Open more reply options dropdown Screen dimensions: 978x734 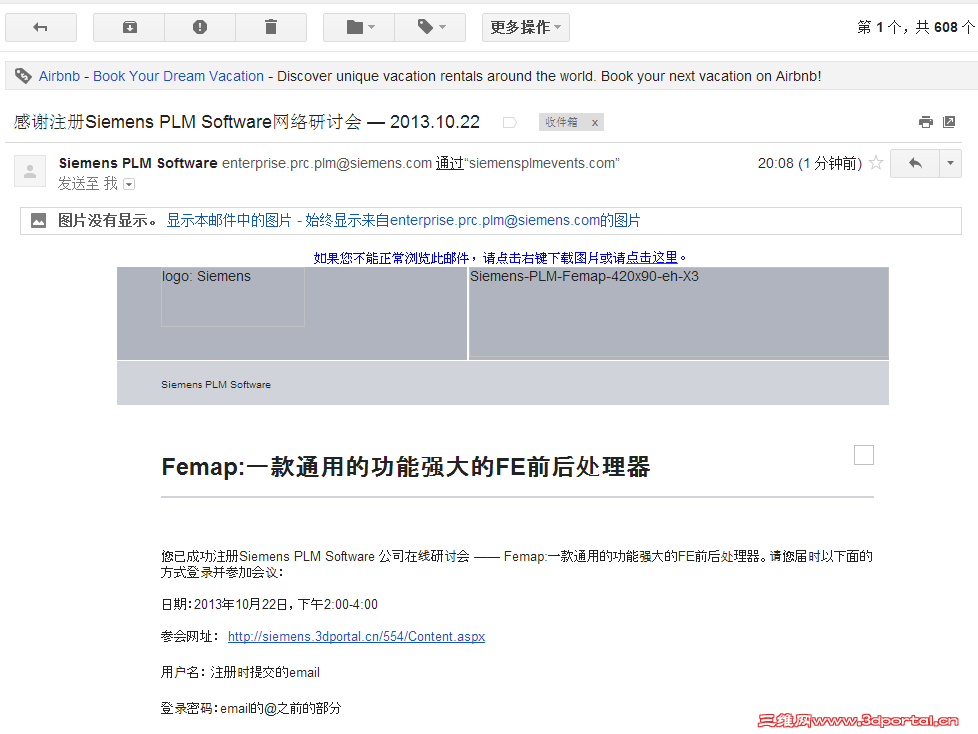pos(951,163)
